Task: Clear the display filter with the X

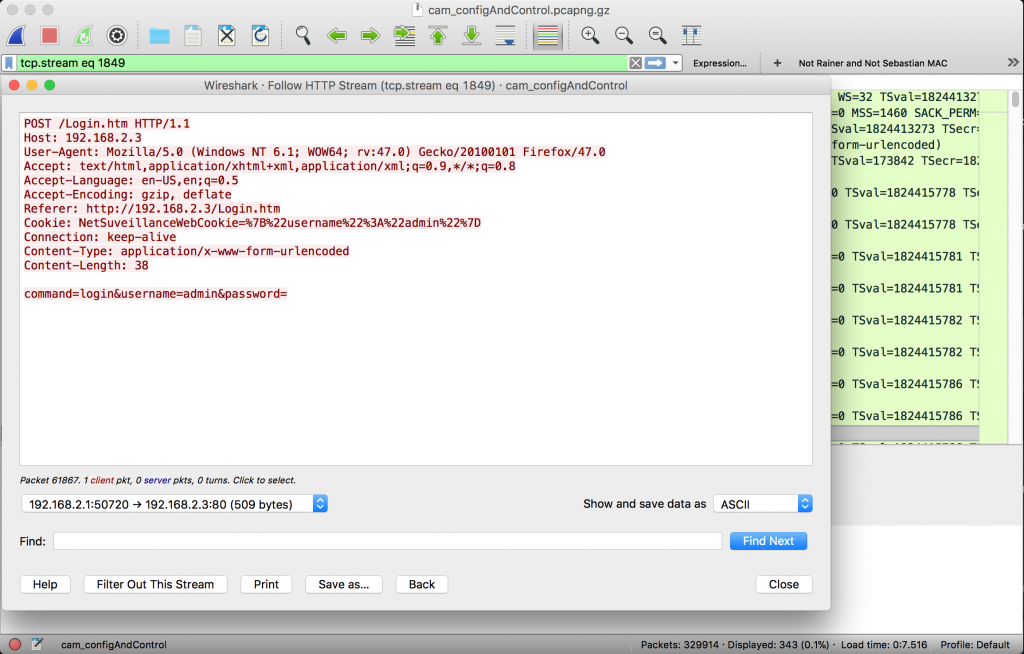Action: pyautogui.click(x=635, y=63)
